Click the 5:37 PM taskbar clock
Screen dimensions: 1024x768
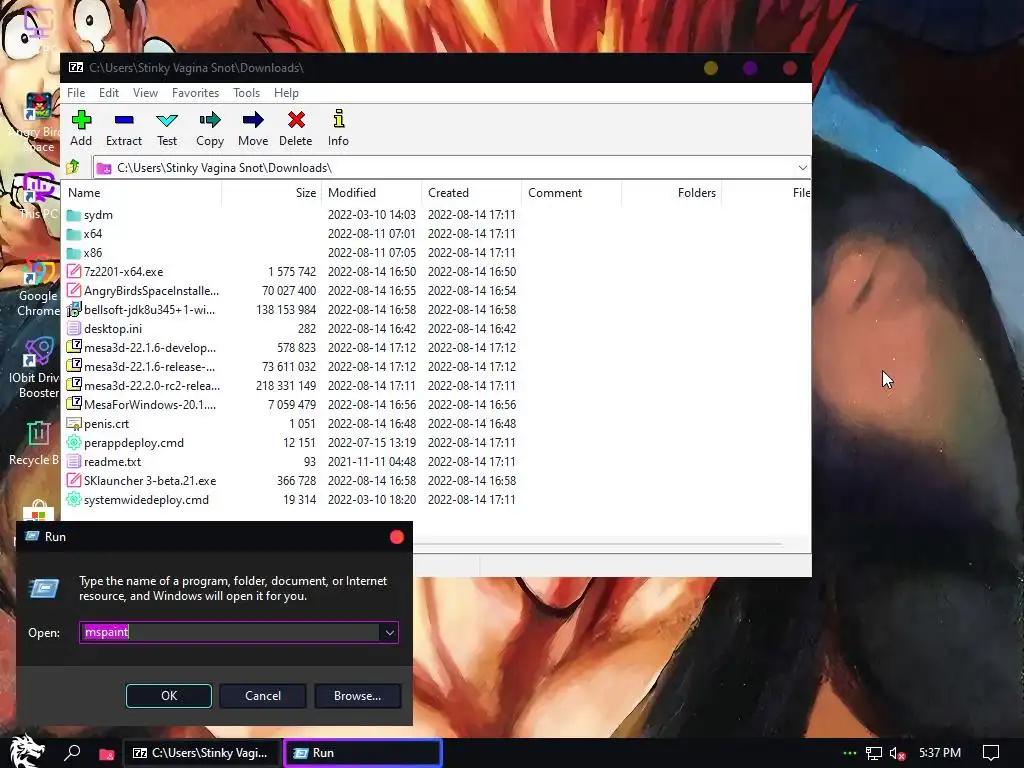point(940,753)
